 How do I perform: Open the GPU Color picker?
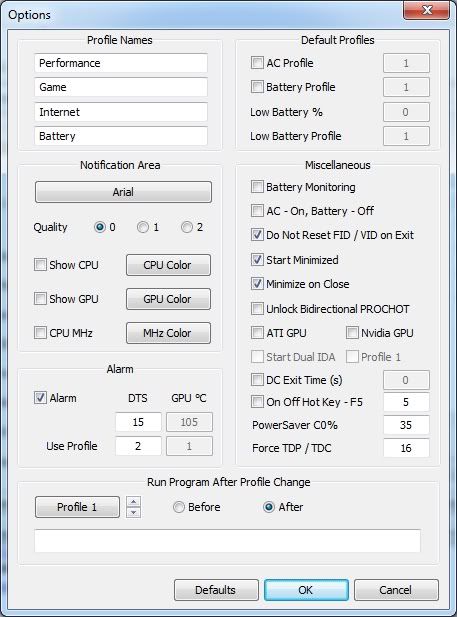coord(168,299)
